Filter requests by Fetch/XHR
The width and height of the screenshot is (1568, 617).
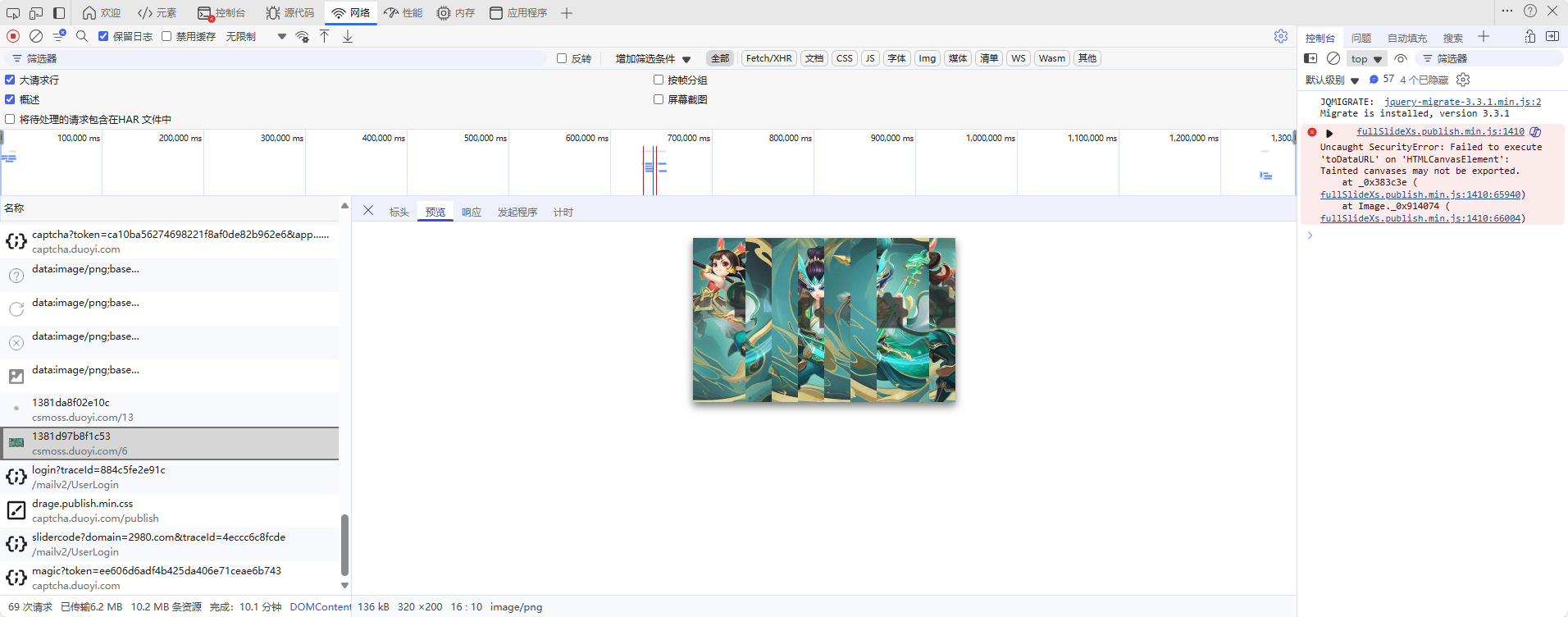[x=768, y=58]
